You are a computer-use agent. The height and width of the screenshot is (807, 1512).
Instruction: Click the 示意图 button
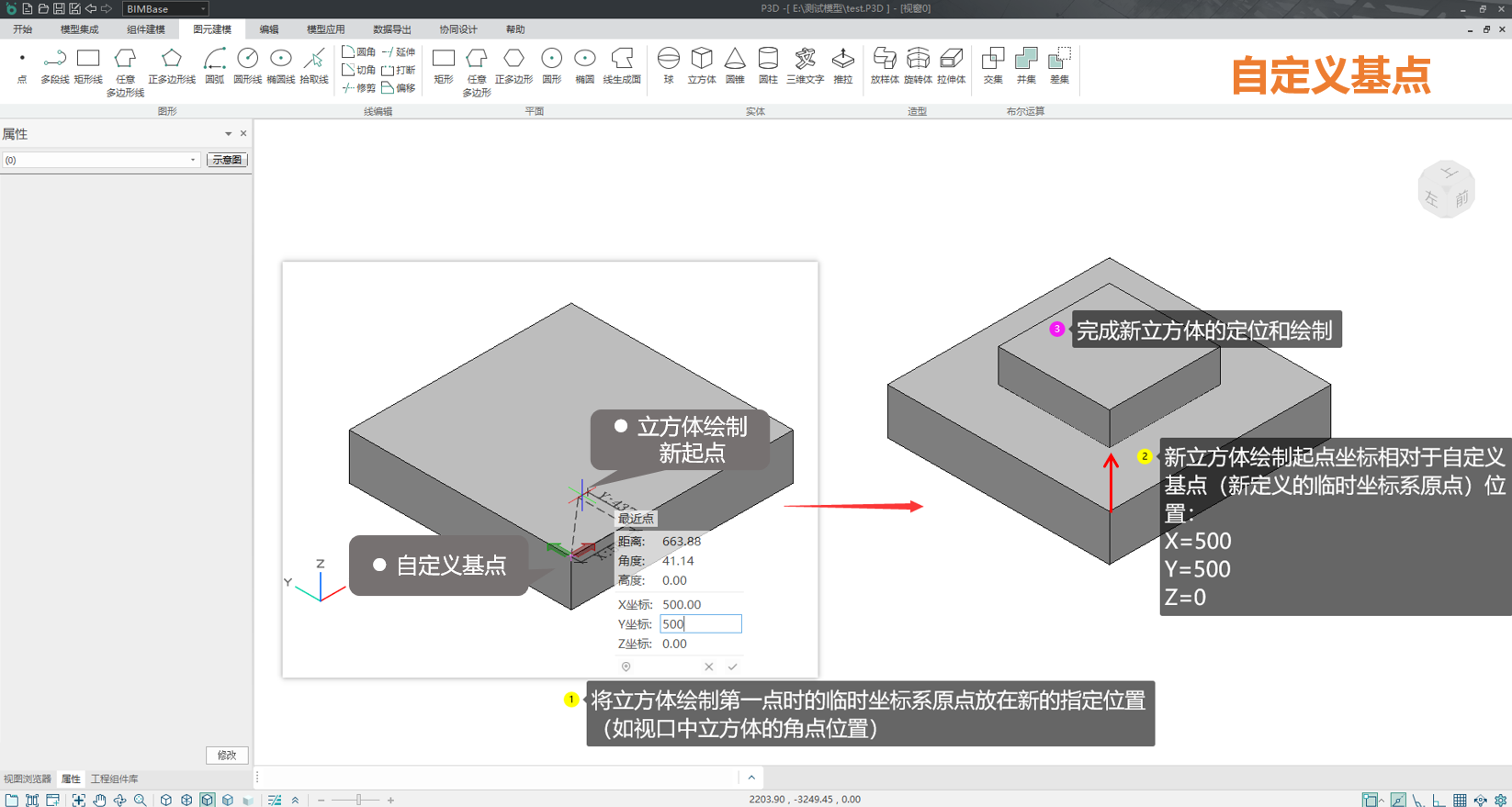pos(227,160)
